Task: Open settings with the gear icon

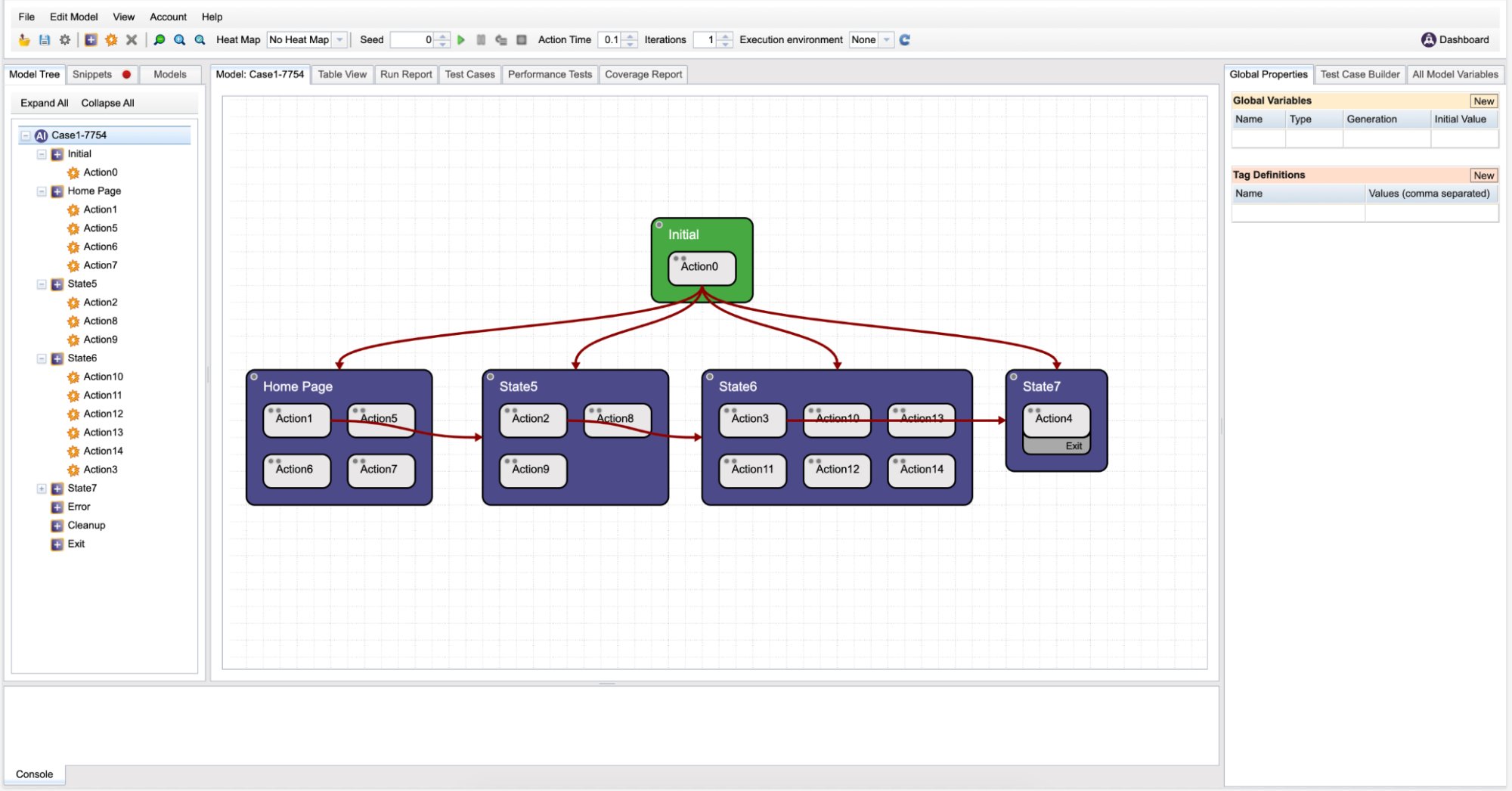Action: click(65, 40)
